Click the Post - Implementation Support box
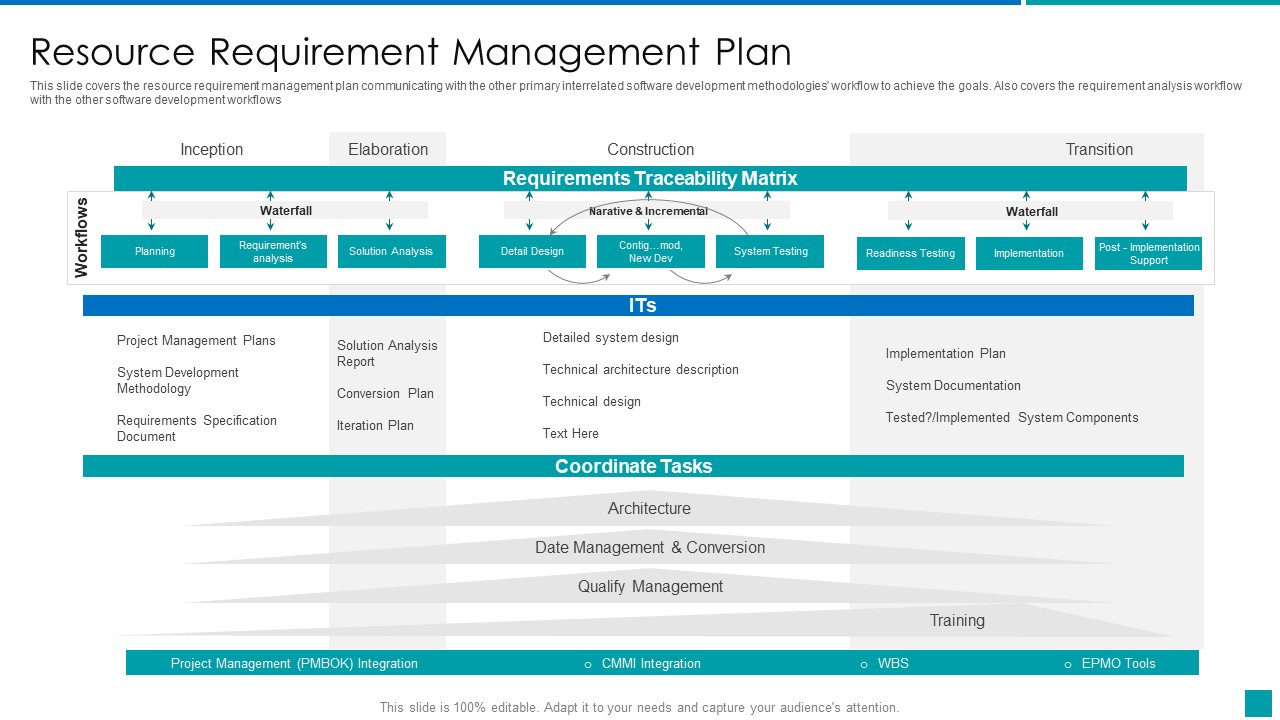1280x720 pixels. [1148, 253]
